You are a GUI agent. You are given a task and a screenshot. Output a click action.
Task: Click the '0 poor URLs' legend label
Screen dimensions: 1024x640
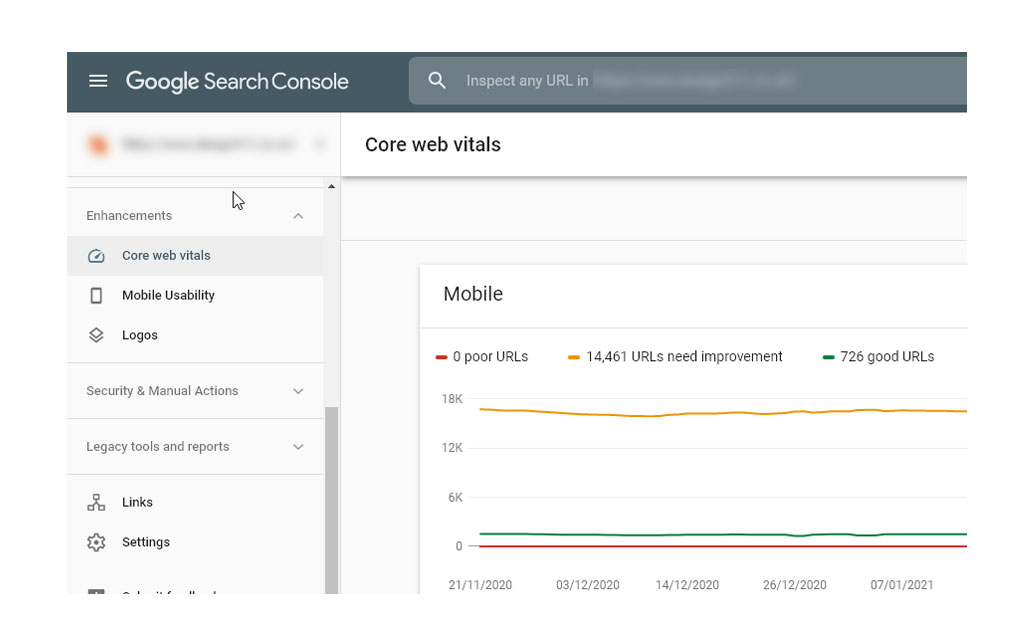pos(490,357)
